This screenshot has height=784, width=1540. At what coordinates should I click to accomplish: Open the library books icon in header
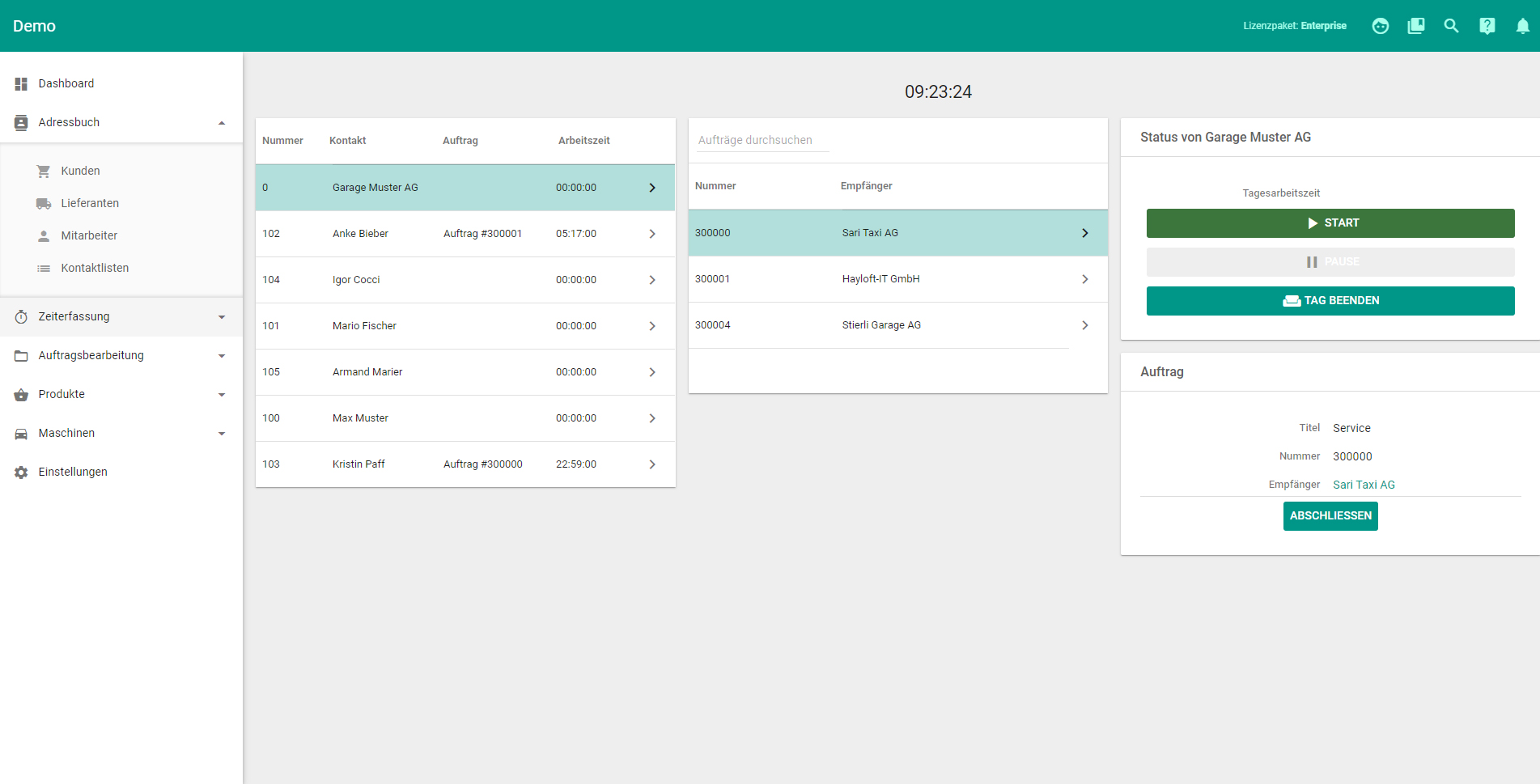coord(1415,26)
